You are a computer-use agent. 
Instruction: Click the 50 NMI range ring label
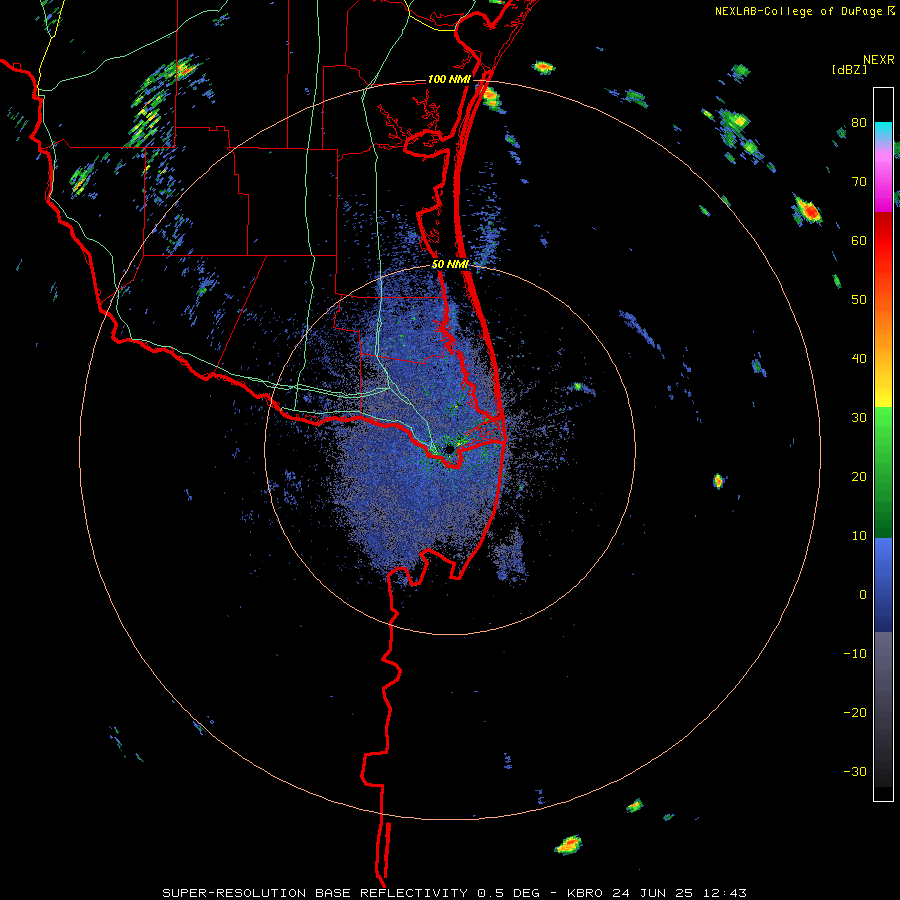point(450,265)
